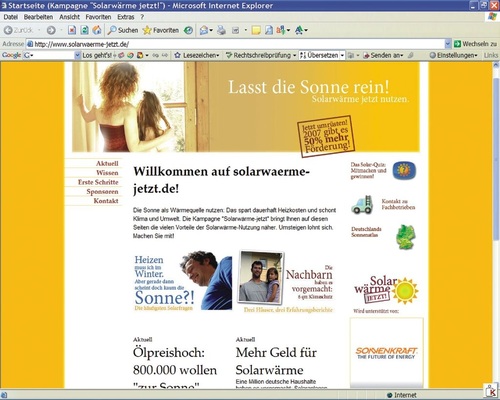Click the Sonnenkraft sponsor logo
Image resolution: width=500 pixels, height=400 pixels.
tap(386, 353)
